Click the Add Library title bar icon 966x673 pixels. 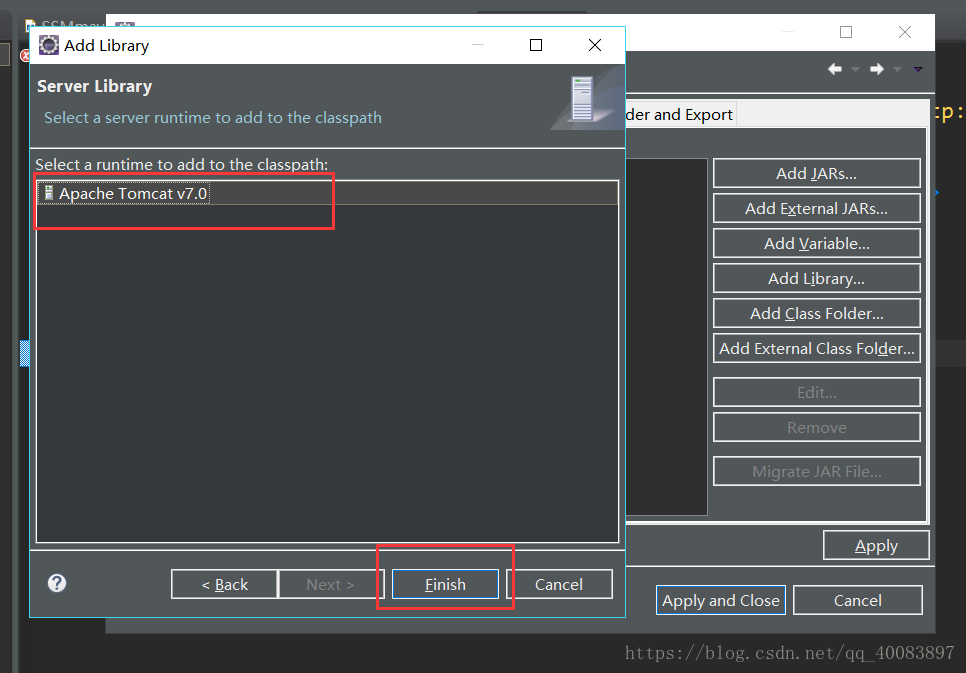tap(49, 45)
